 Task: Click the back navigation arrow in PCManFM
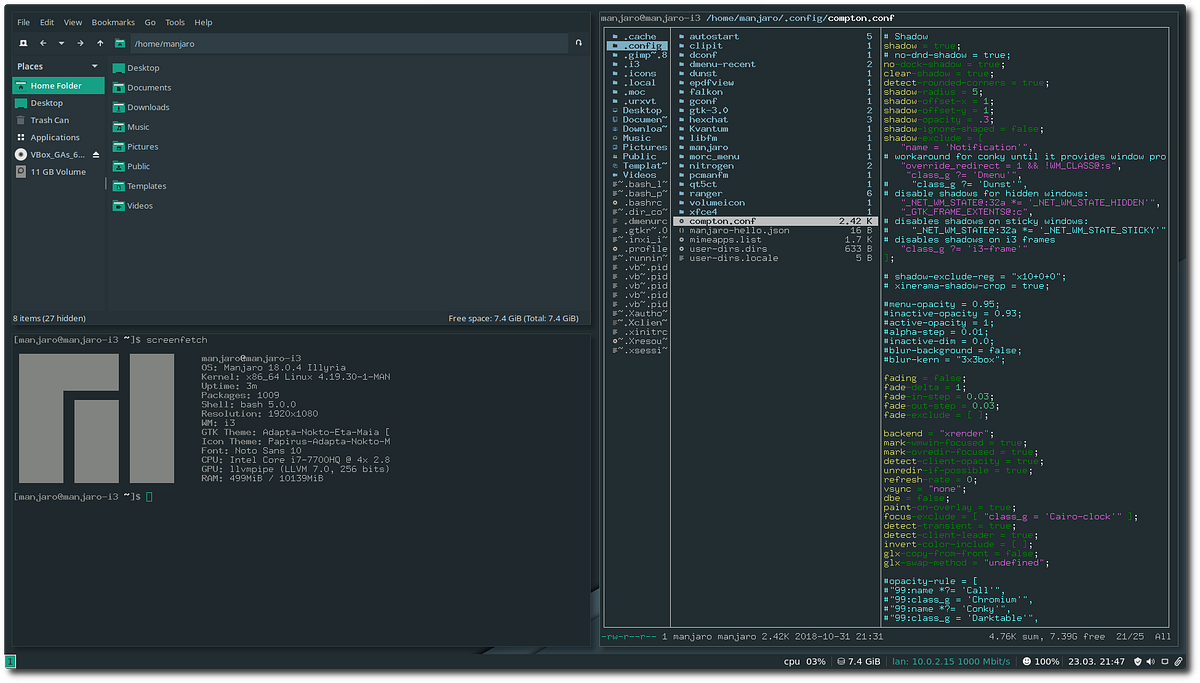[x=43, y=43]
